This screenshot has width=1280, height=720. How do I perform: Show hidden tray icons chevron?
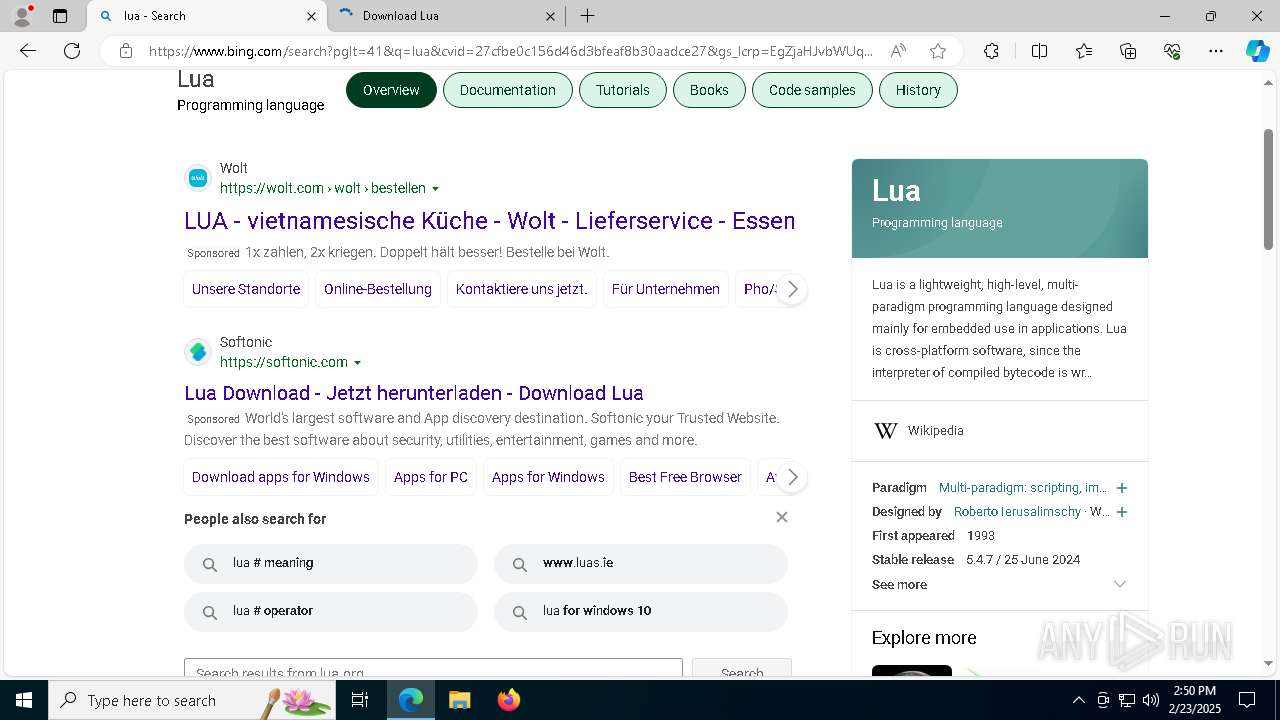(1078, 700)
